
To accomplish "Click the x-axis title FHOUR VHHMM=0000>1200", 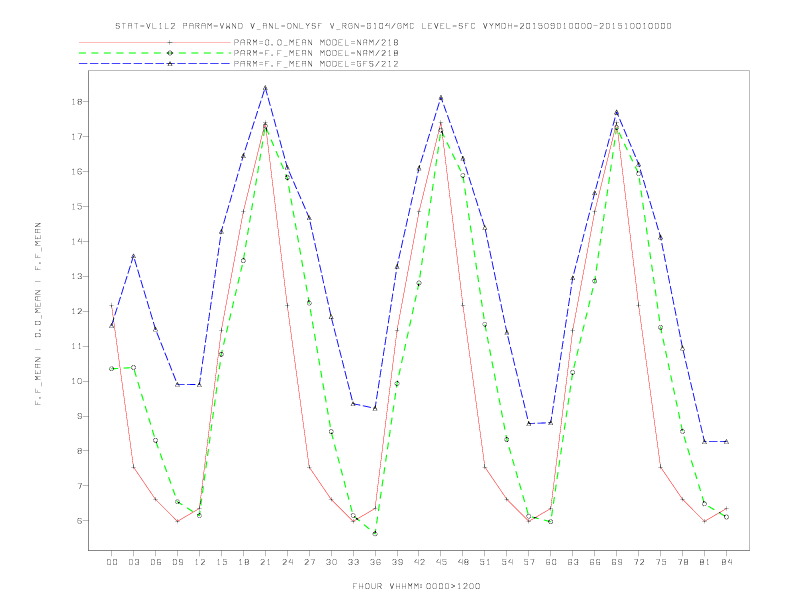I will pyautogui.click(x=416, y=586).
